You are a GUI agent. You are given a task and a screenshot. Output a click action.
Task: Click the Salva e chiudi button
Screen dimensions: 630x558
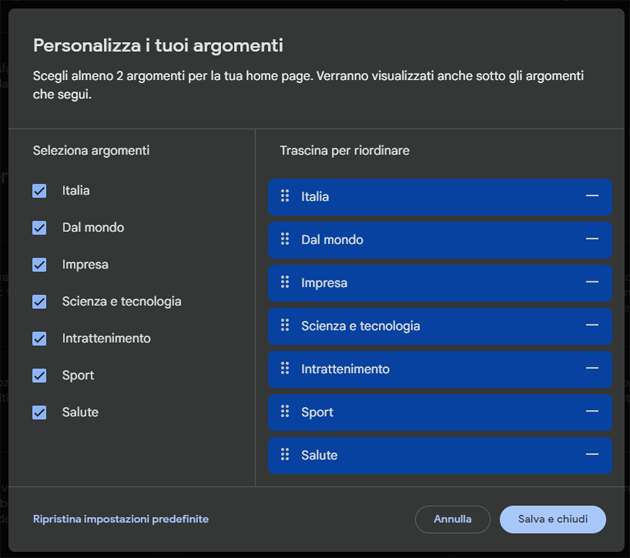(553, 520)
